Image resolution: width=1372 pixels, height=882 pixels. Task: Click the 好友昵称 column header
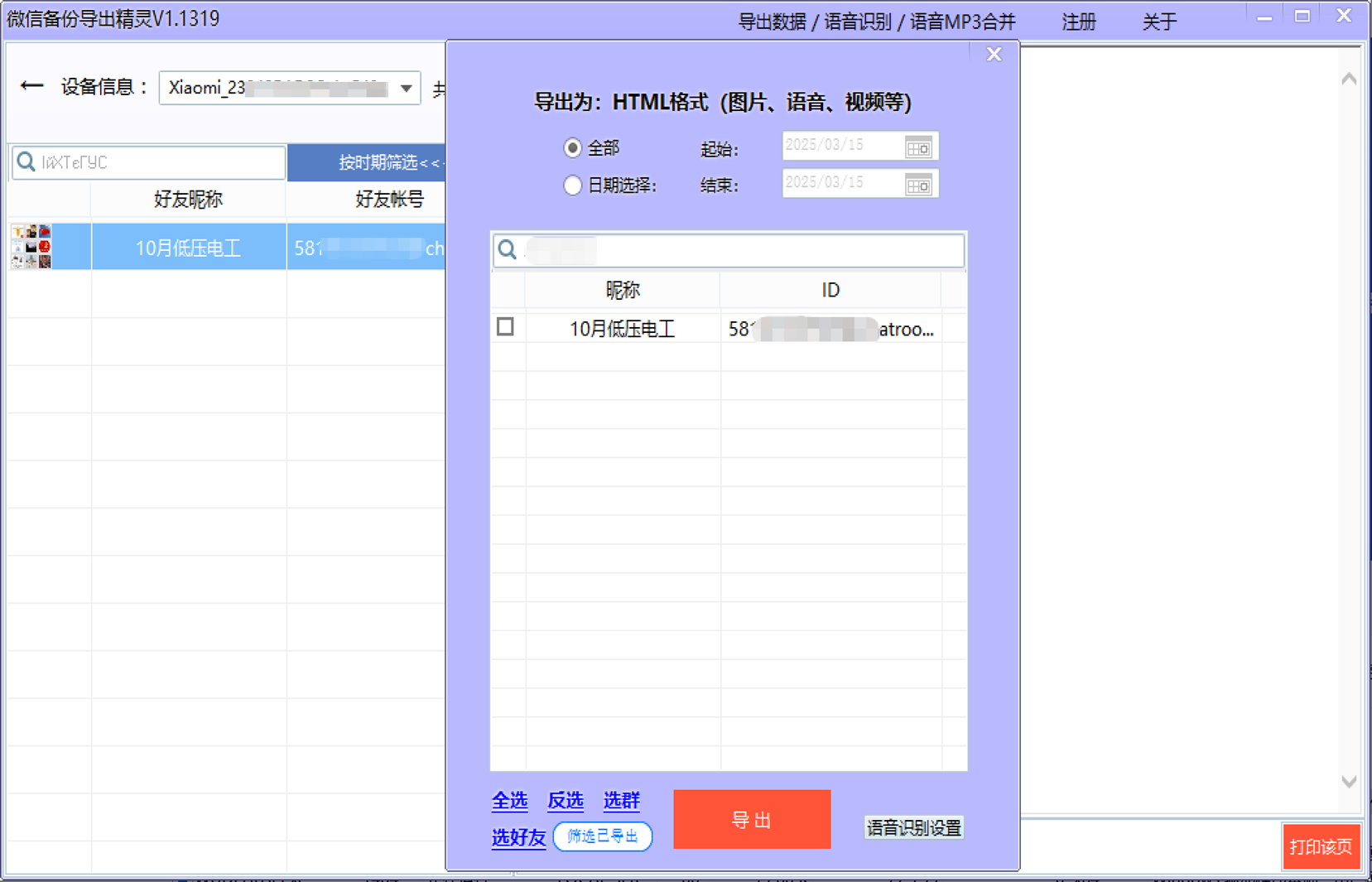point(189,199)
